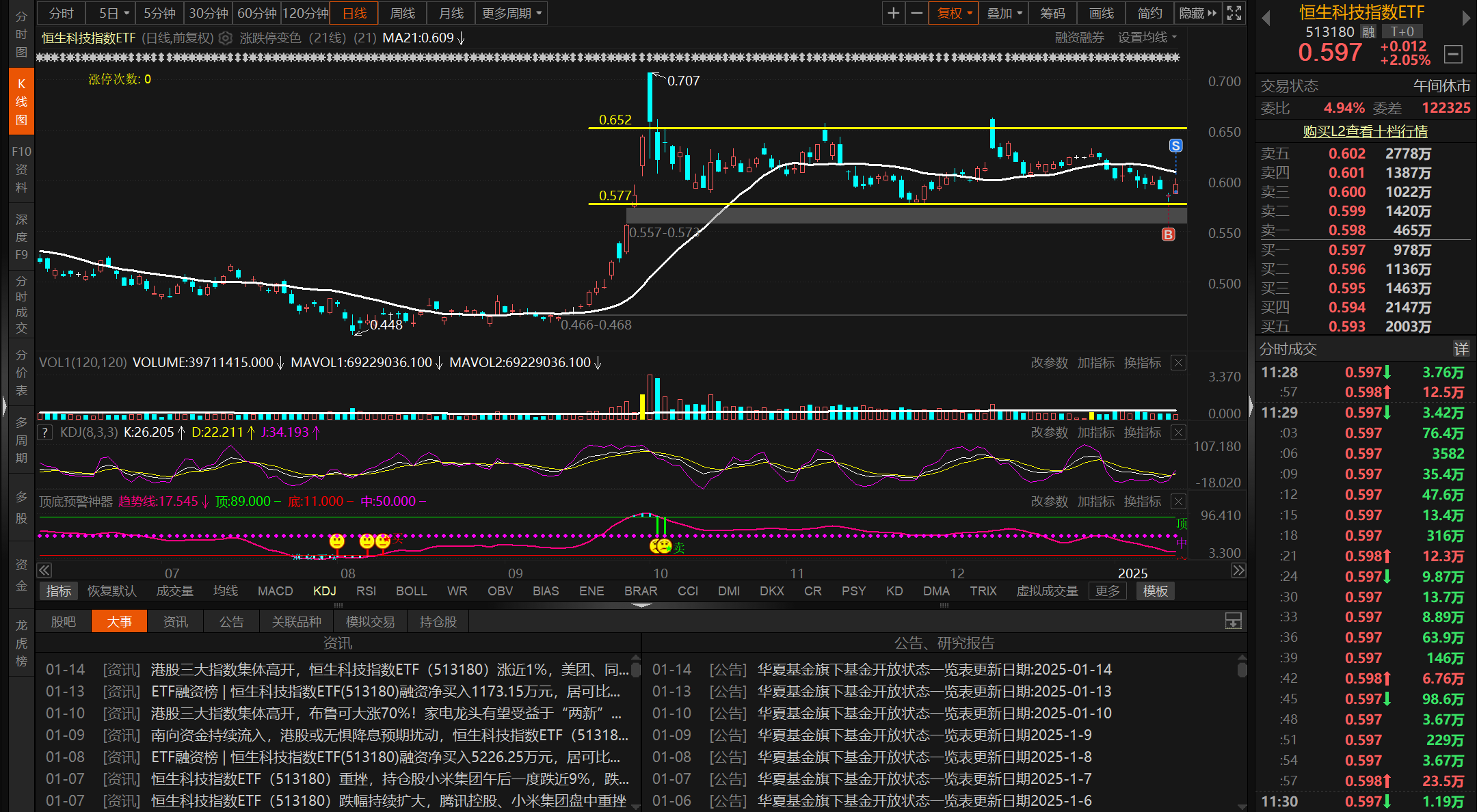The width and height of the screenshot is (1477, 812).
Task: Click 恢复默认 to restore default indicators
Action: [111, 591]
